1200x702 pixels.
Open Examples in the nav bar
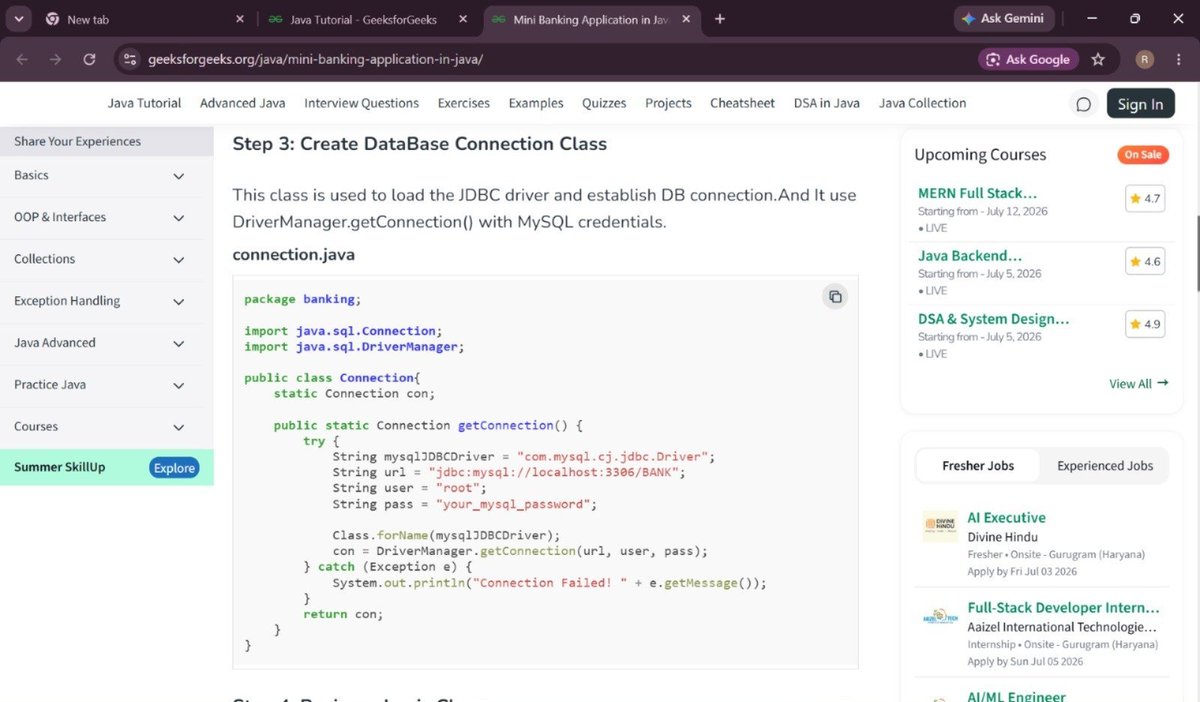(x=536, y=103)
